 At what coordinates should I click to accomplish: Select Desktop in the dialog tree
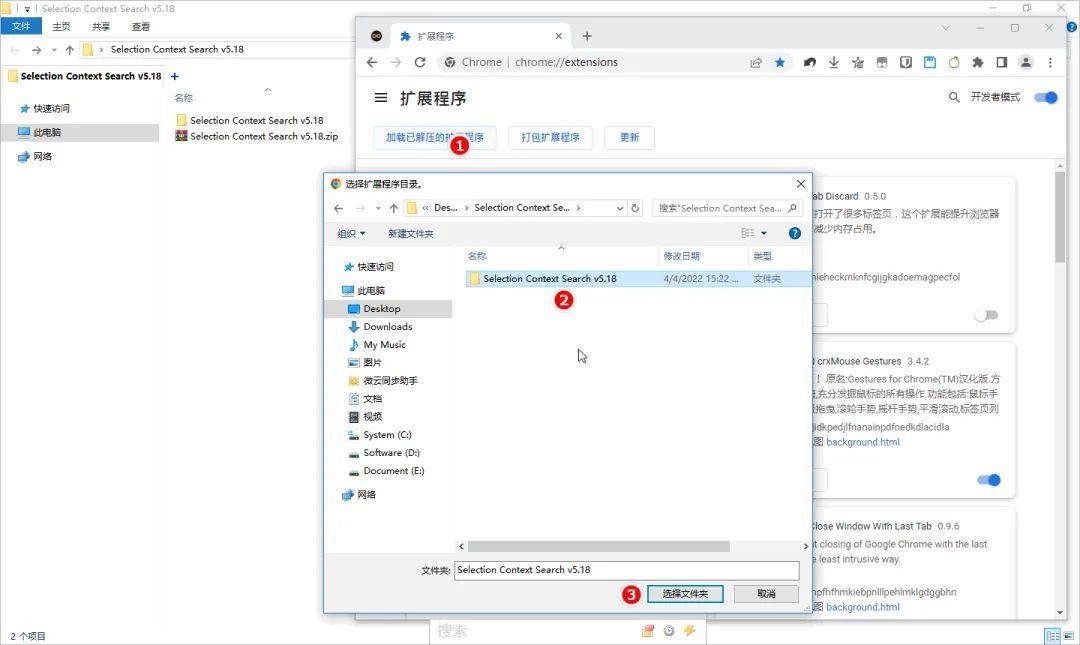(388, 309)
